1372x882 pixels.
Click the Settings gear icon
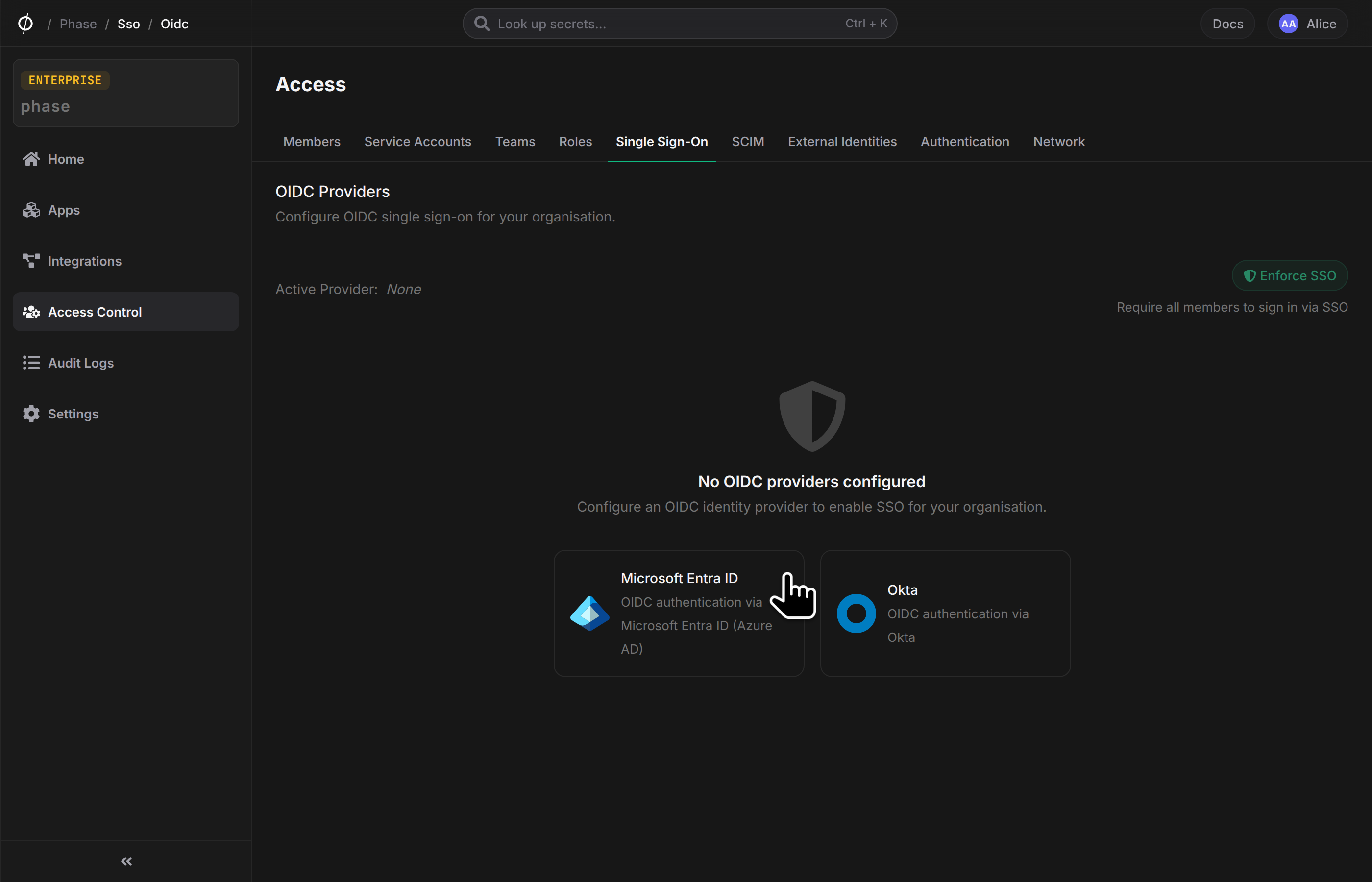(x=31, y=414)
